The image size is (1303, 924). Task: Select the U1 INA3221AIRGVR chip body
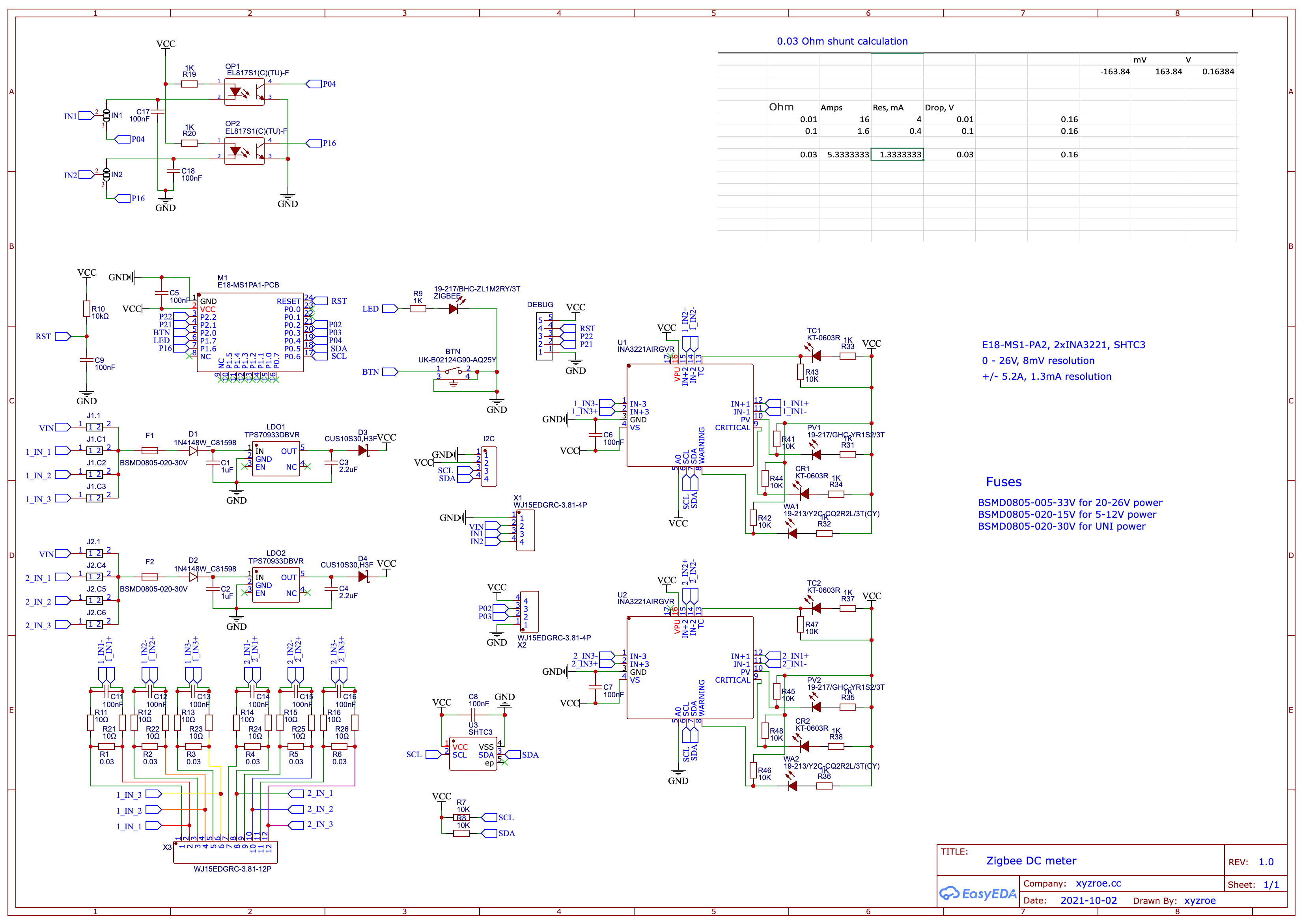(690, 415)
